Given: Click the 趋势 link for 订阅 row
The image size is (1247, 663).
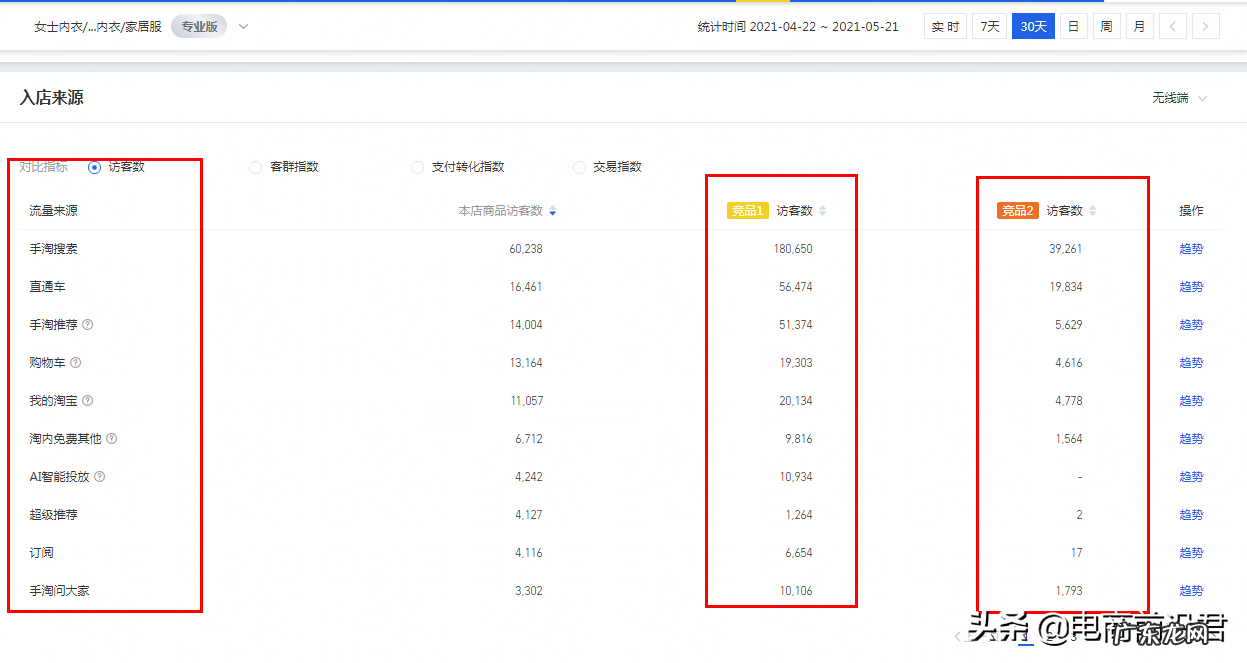Looking at the screenshot, I should coord(1191,552).
